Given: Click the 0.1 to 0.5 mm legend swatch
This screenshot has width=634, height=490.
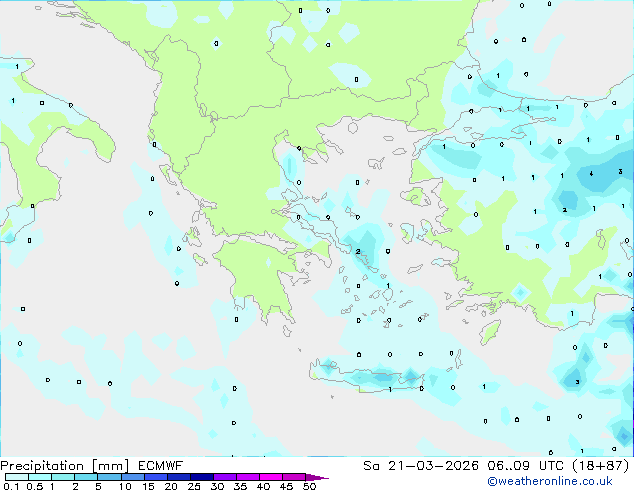Looking at the screenshot, I should [x=17, y=477].
